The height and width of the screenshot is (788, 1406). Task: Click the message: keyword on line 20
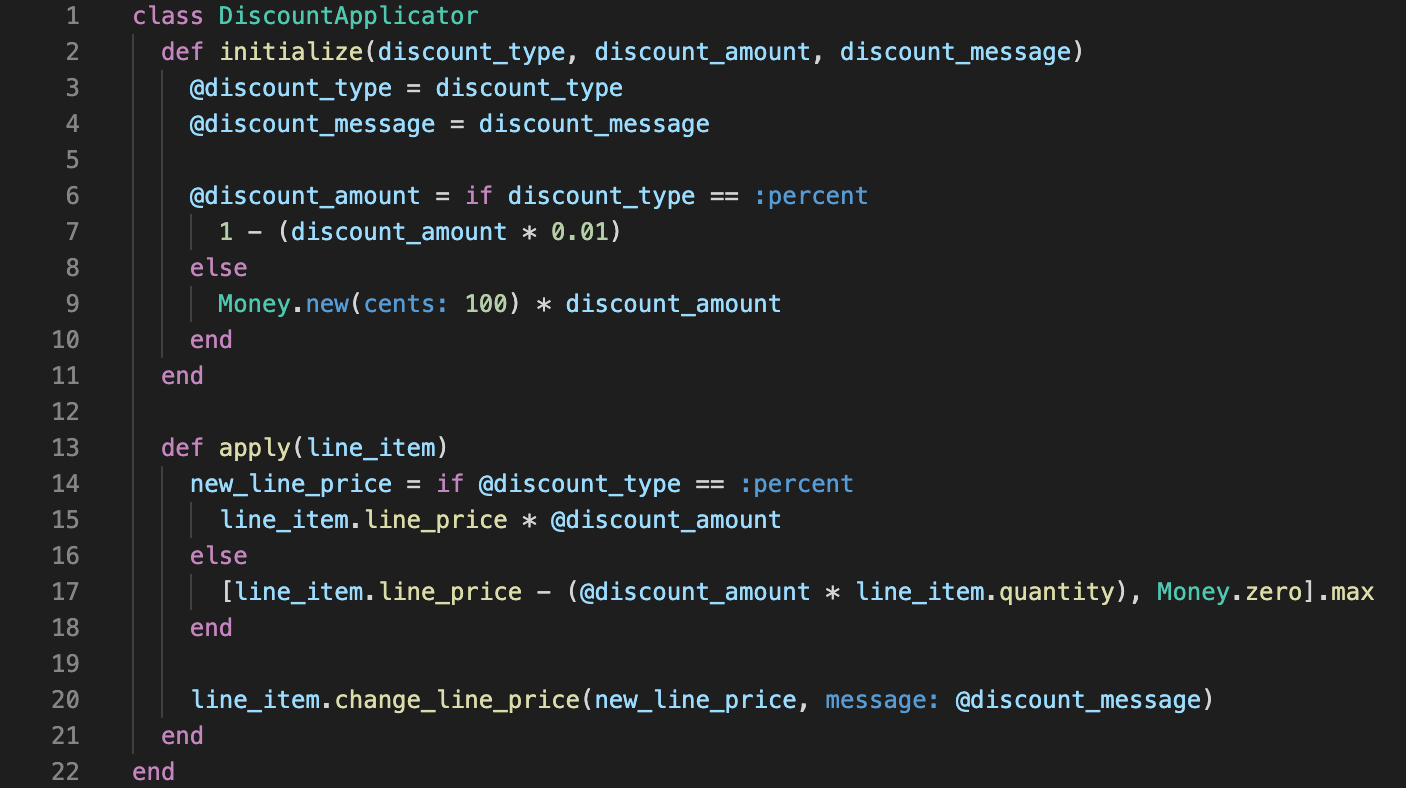[x=883, y=700]
